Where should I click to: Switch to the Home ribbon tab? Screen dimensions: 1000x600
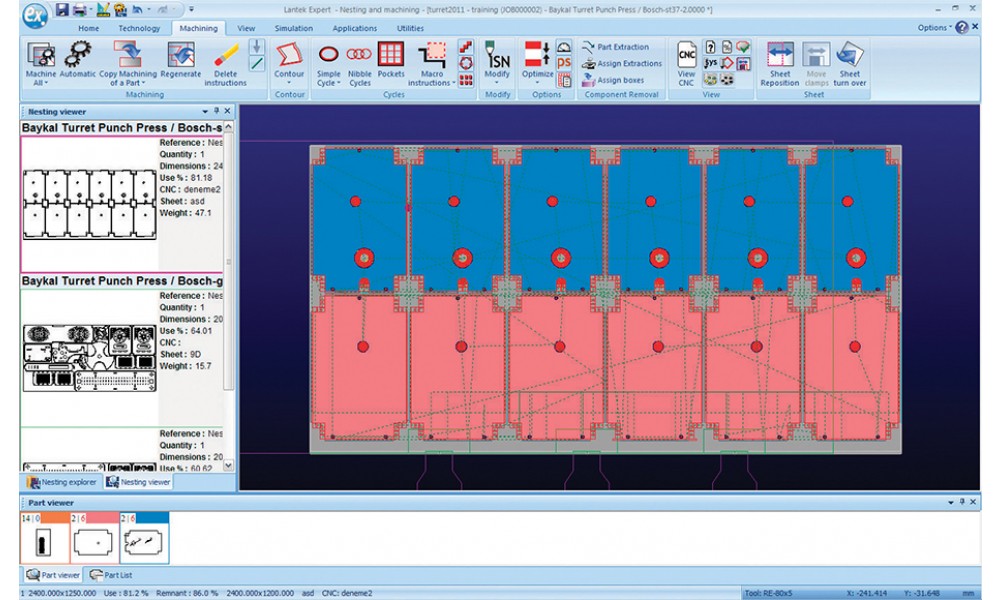coord(88,28)
